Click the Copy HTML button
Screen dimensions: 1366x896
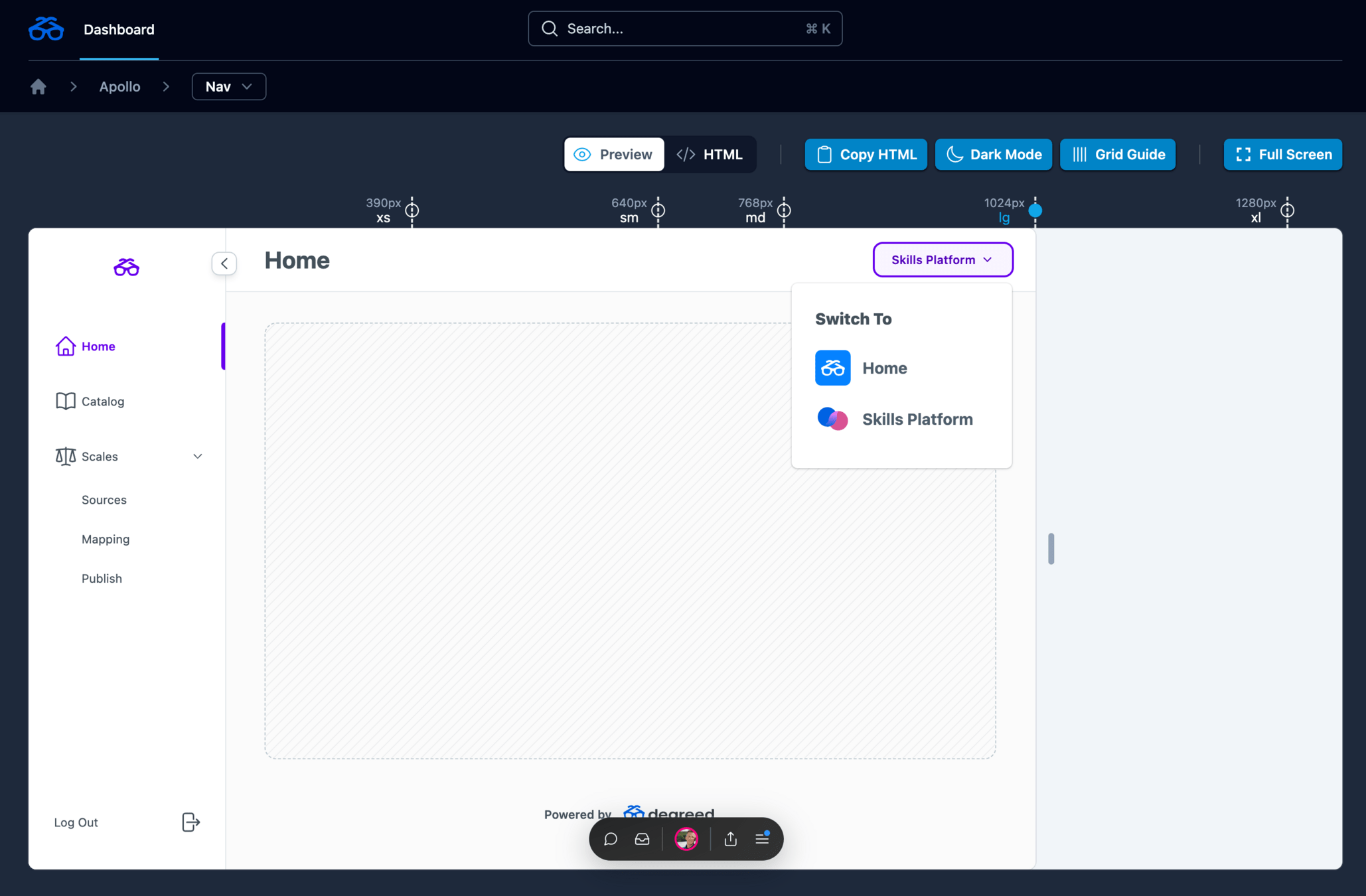point(866,155)
